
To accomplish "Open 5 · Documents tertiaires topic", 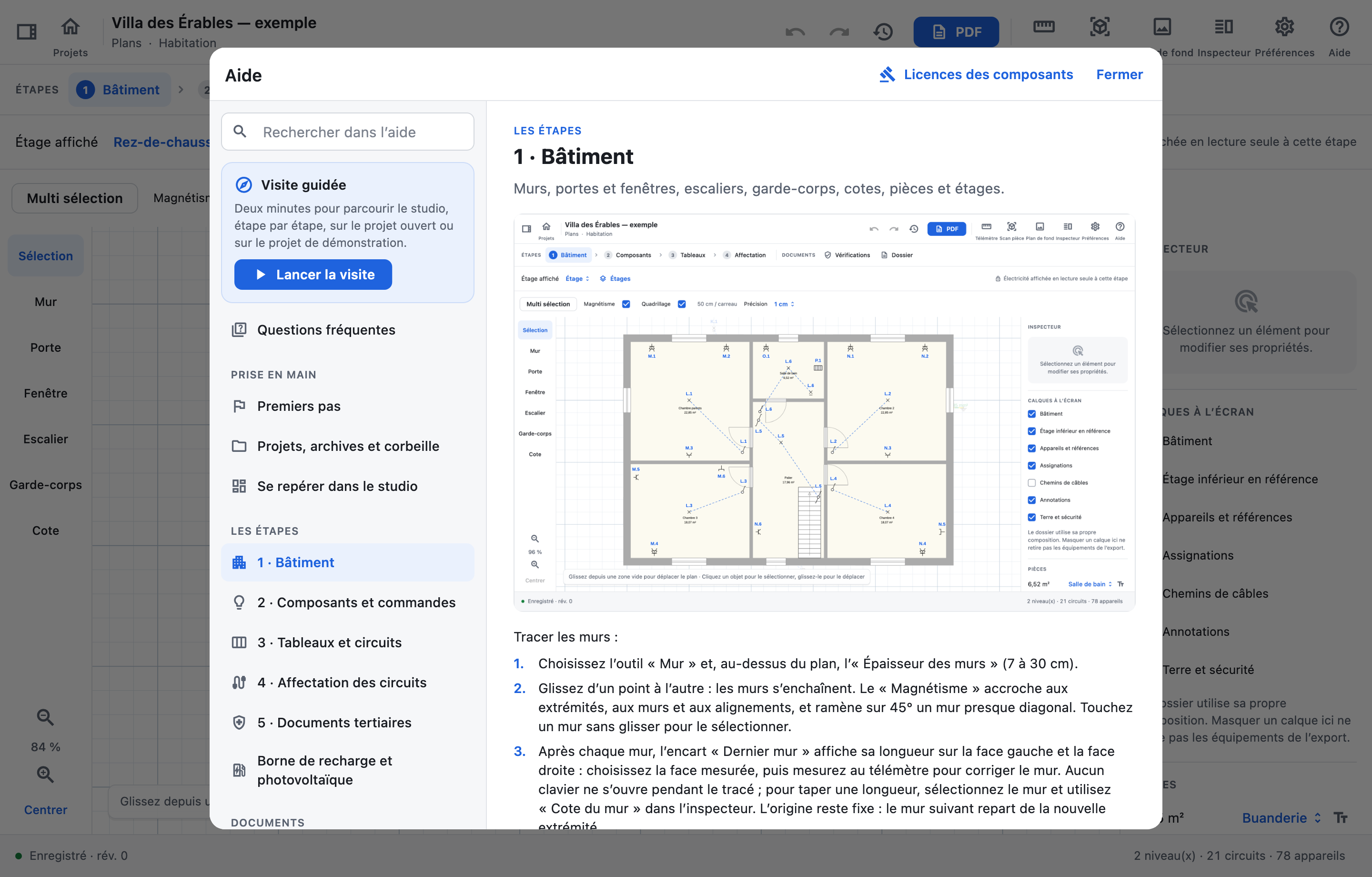I will (348, 723).
